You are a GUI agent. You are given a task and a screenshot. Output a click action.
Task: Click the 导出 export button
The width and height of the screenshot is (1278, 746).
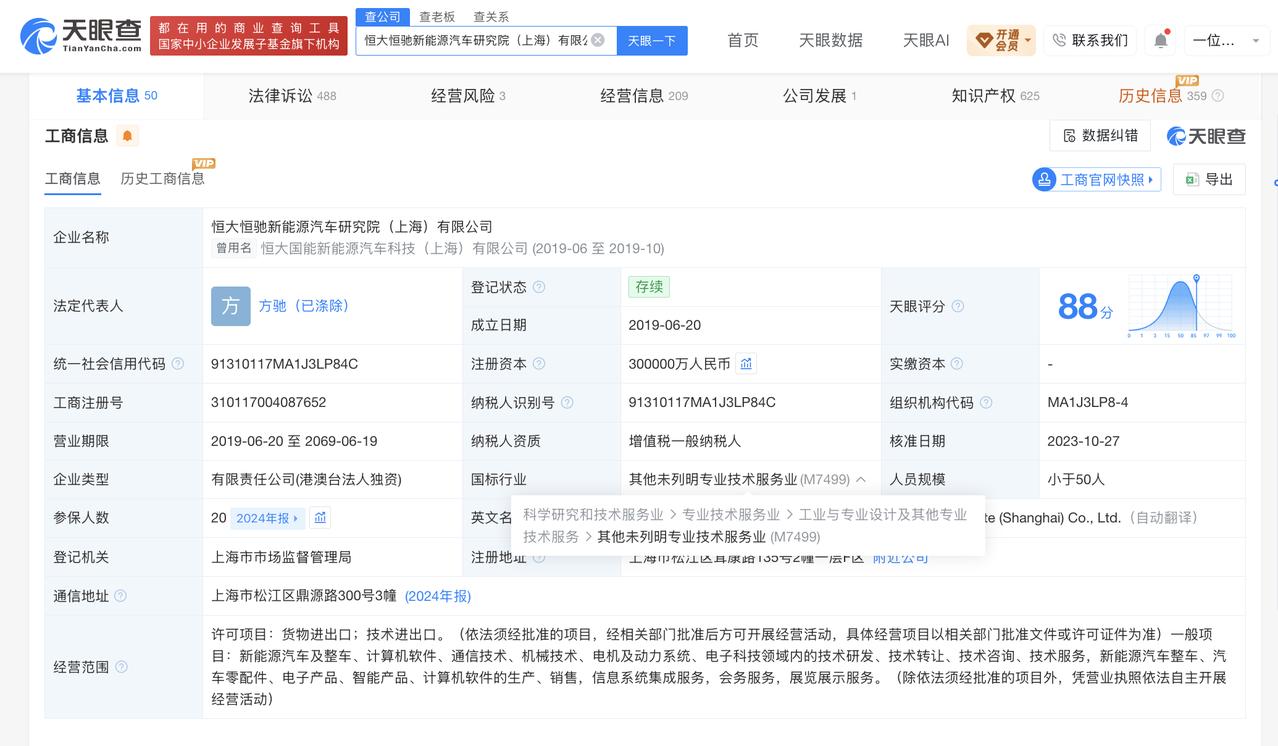pyautogui.click(x=1209, y=179)
